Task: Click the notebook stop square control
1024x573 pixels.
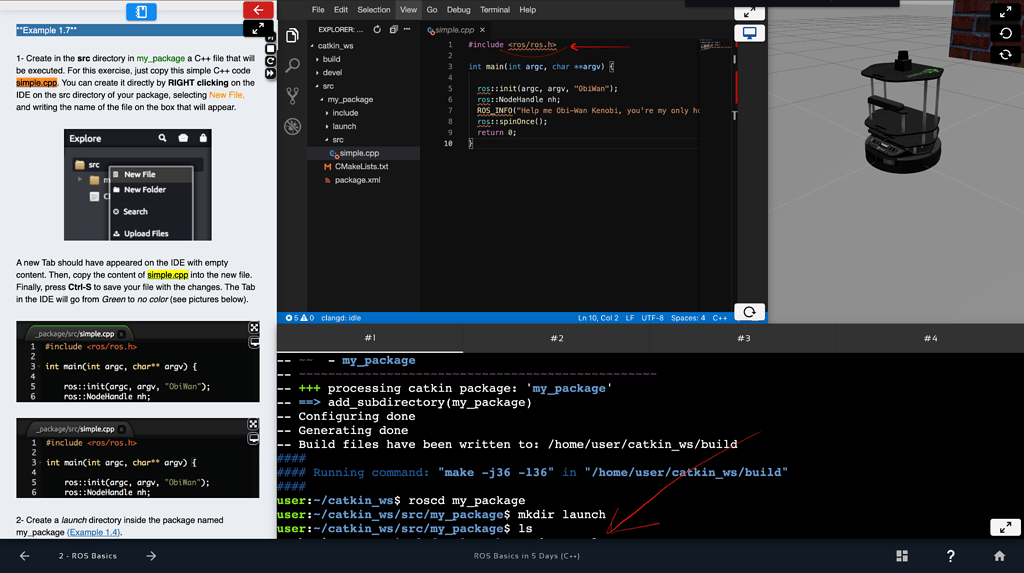Action: pos(270,48)
